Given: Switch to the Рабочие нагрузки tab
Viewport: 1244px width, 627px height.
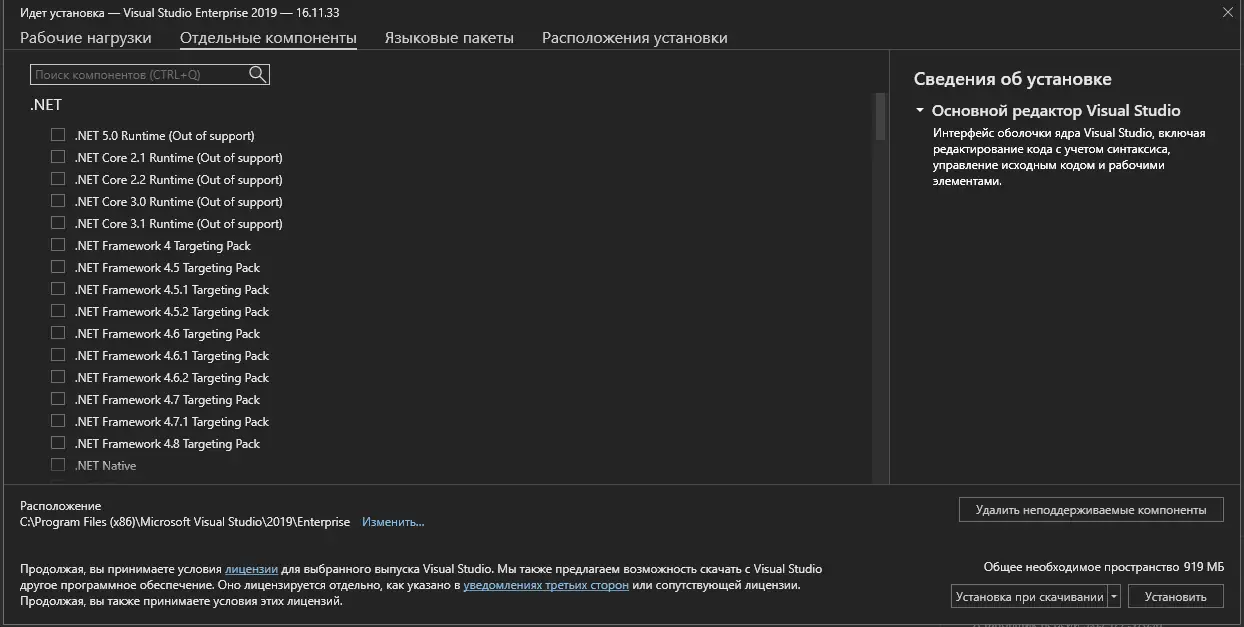Looking at the screenshot, I should [x=85, y=37].
